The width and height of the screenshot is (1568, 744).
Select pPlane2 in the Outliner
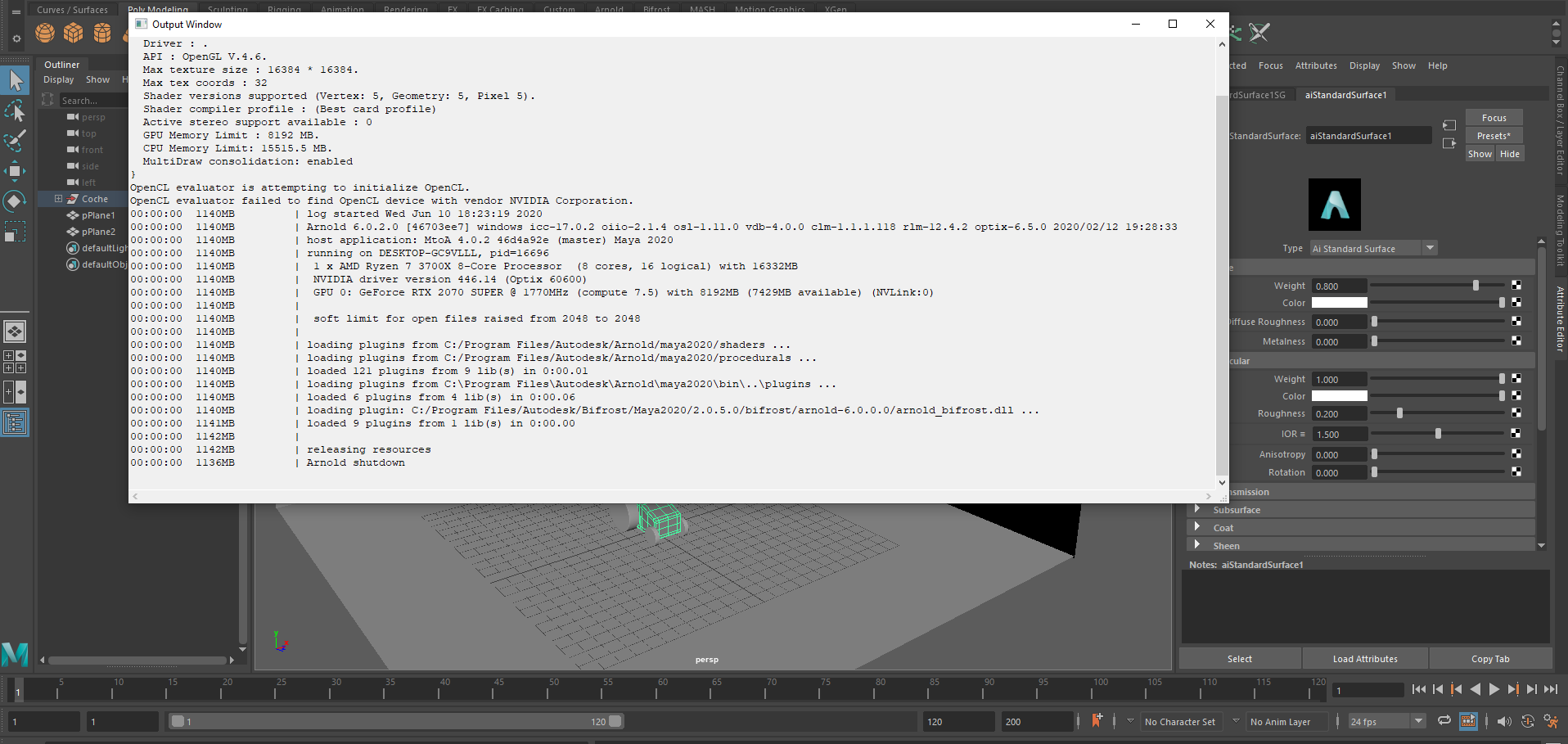pyautogui.click(x=98, y=232)
